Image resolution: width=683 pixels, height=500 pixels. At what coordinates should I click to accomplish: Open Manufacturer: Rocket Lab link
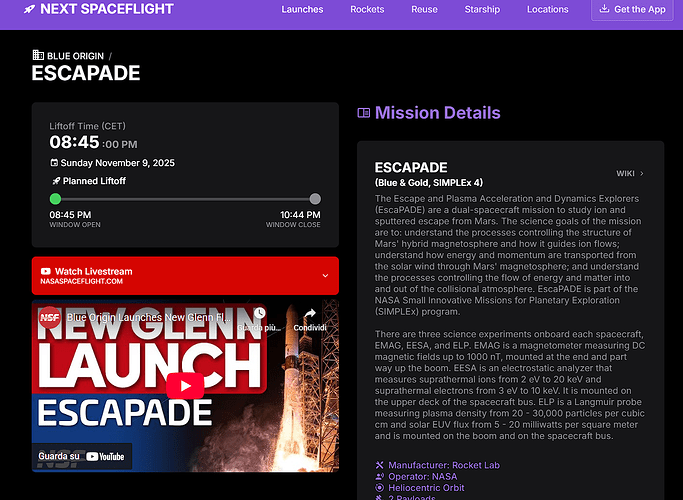click(444, 465)
